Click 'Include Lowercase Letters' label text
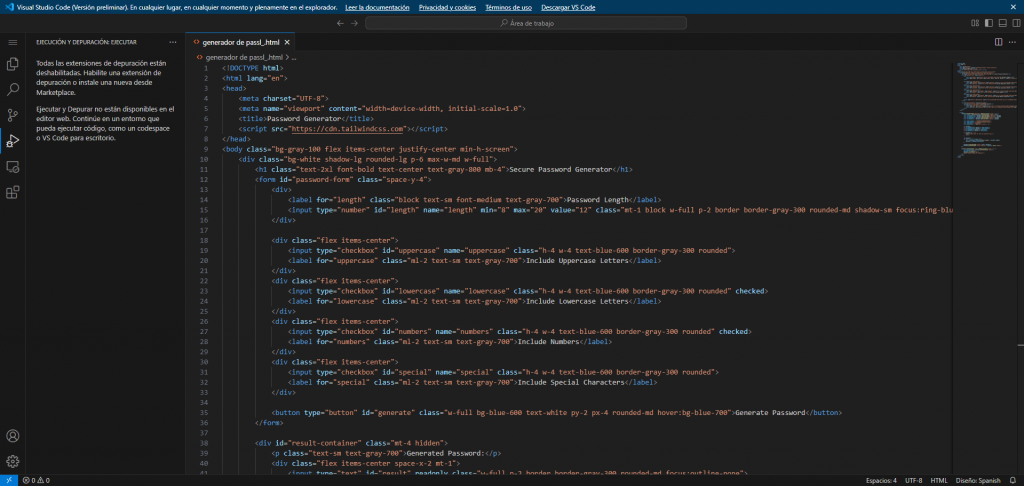Image resolution: width=1024 pixels, height=486 pixels. pyautogui.click(x=578, y=301)
